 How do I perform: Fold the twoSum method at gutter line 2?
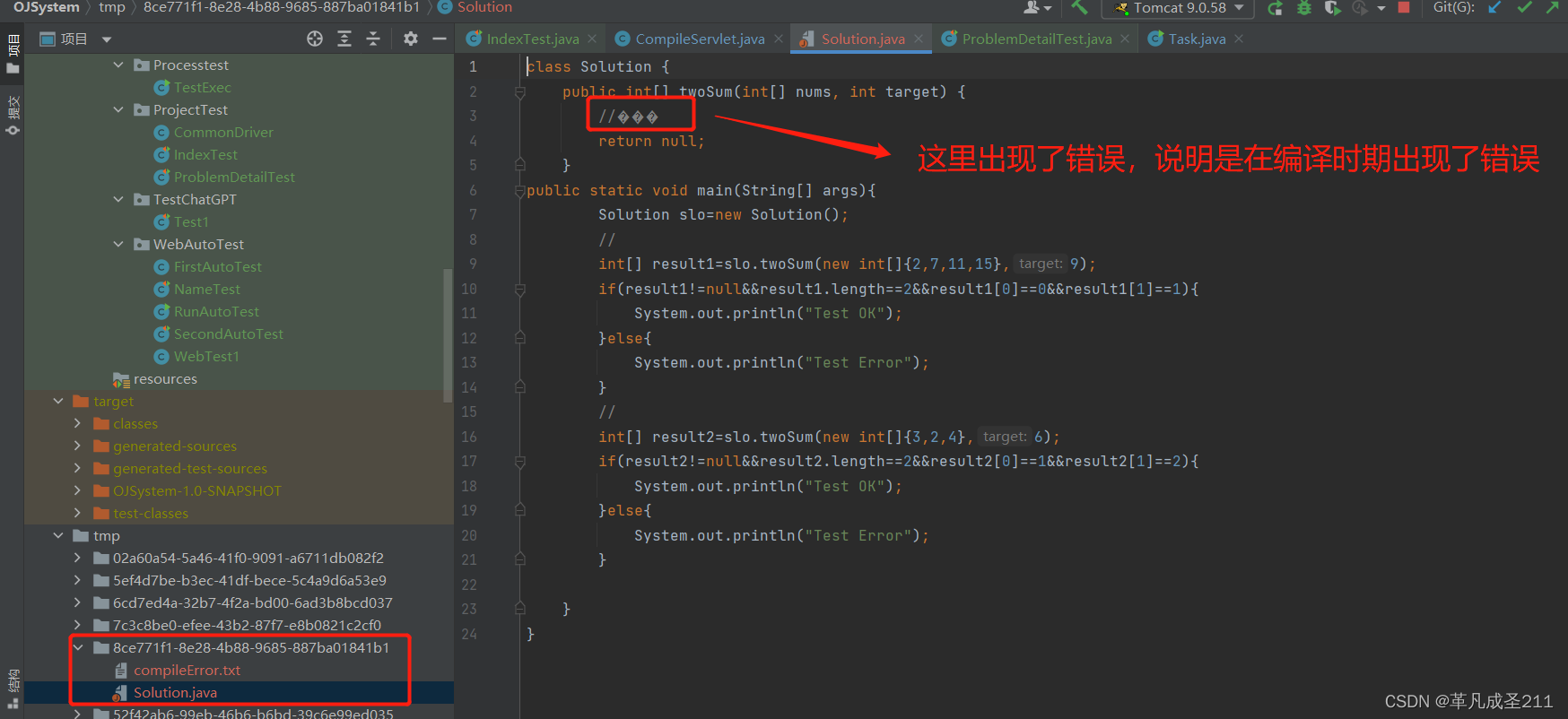click(x=519, y=91)
